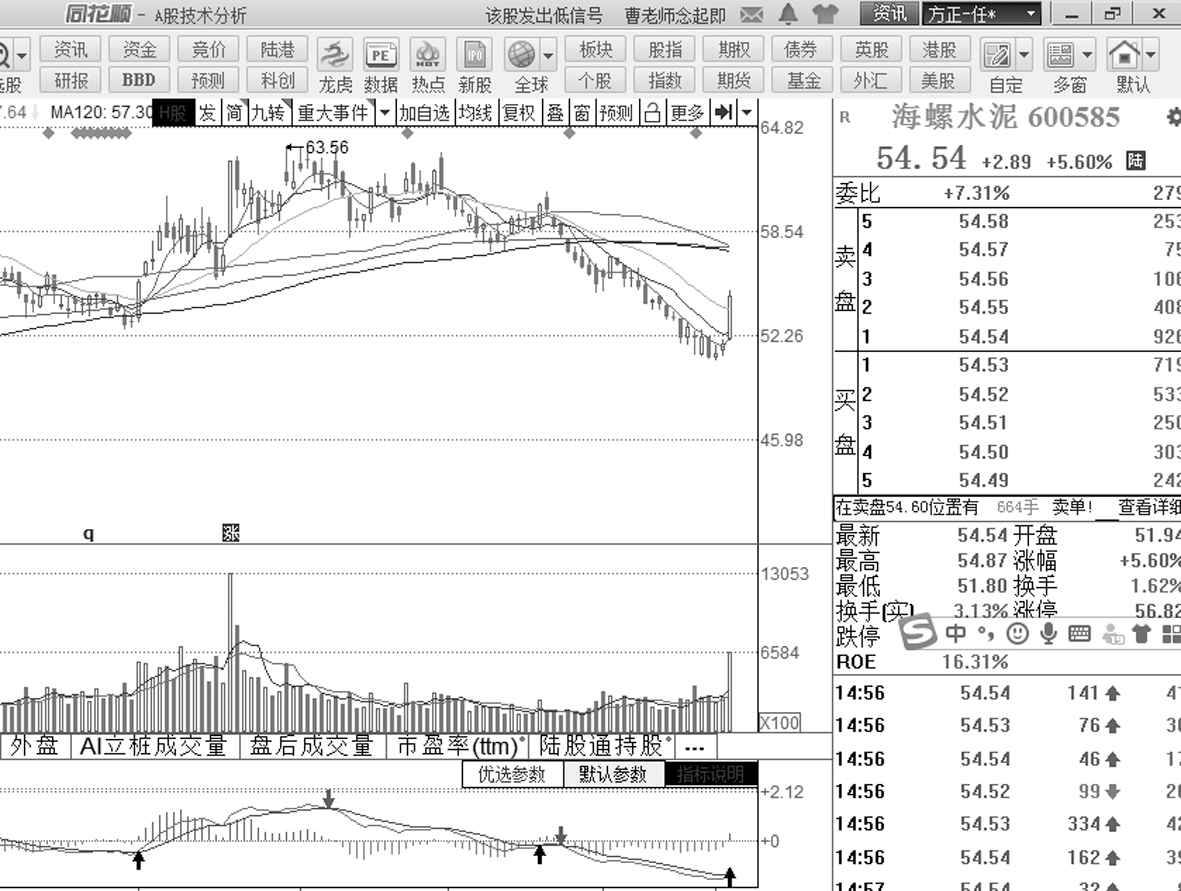Click the bell notification icon in title bar
Screen dimensions: 1181x891
click(789, 14)
